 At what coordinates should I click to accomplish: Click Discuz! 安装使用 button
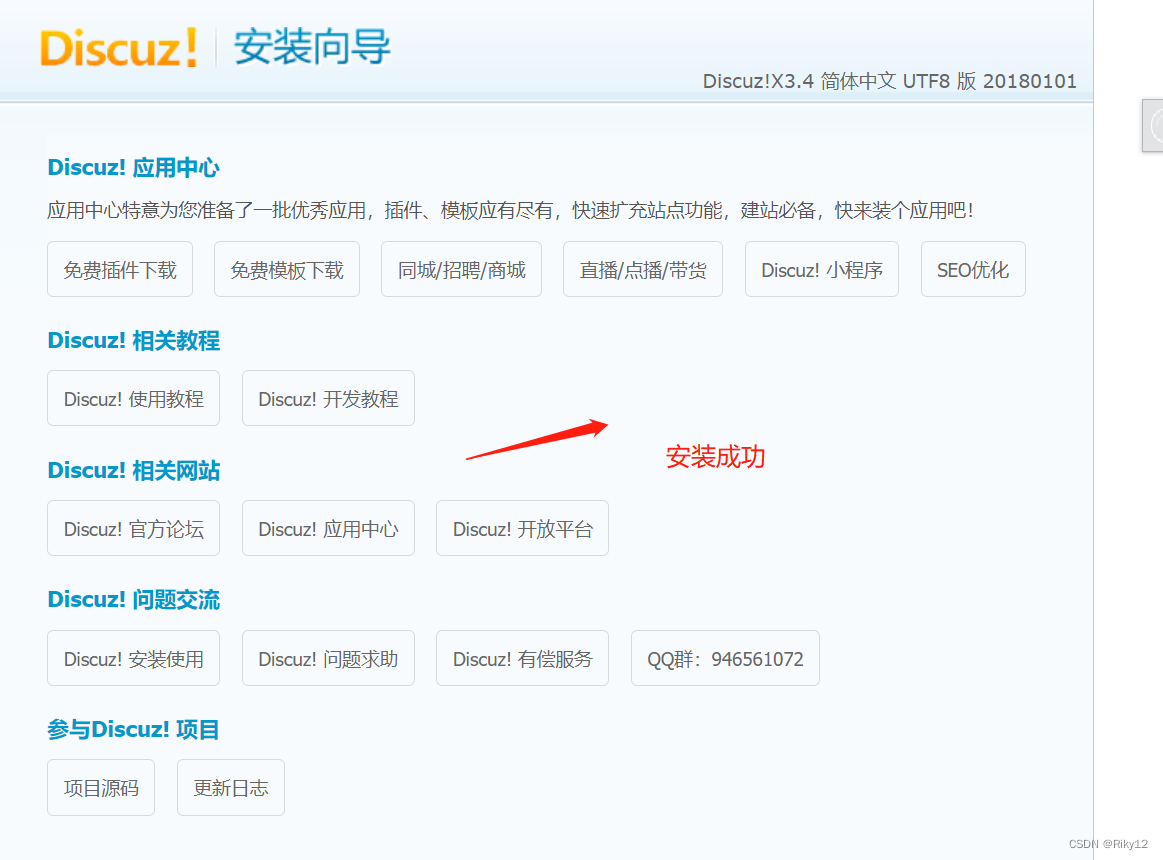[x=134, y=658]
